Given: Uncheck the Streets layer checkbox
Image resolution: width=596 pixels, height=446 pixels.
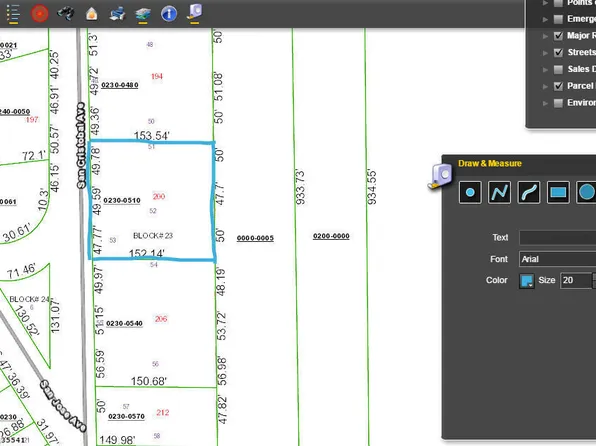Looking at the screenshot, I should coord(558,52).
